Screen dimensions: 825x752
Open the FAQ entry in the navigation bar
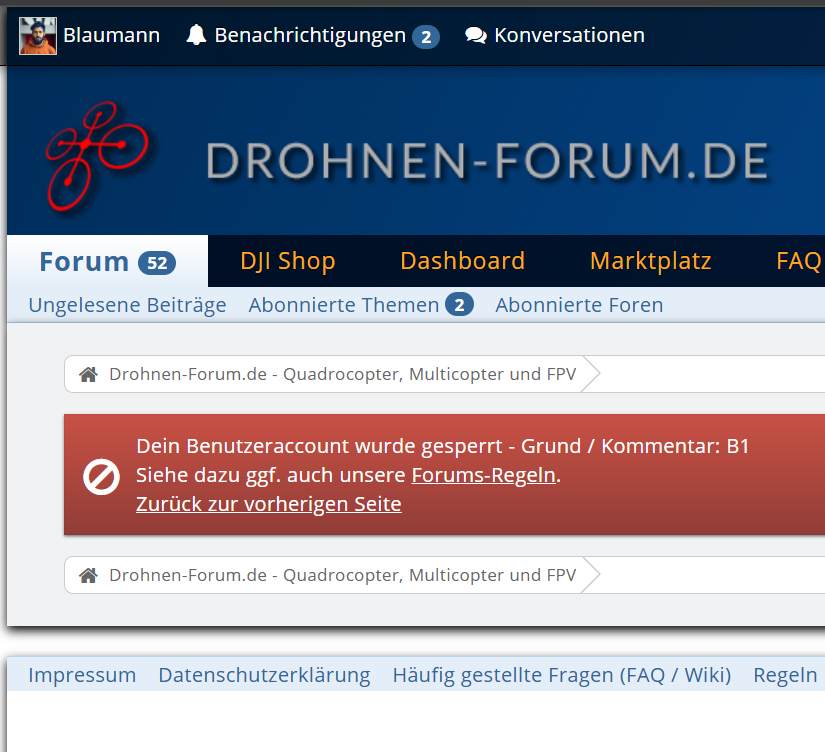[798, 261]
